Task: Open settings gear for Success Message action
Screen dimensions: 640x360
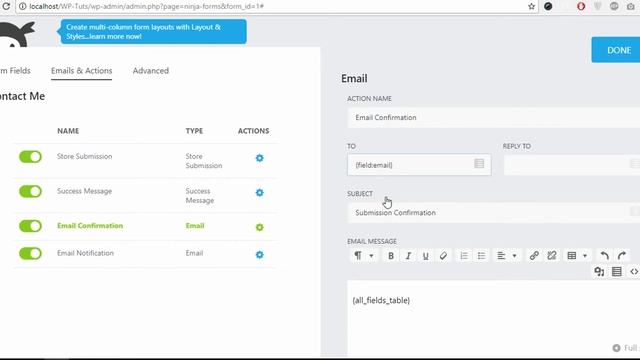Action: 260,193
